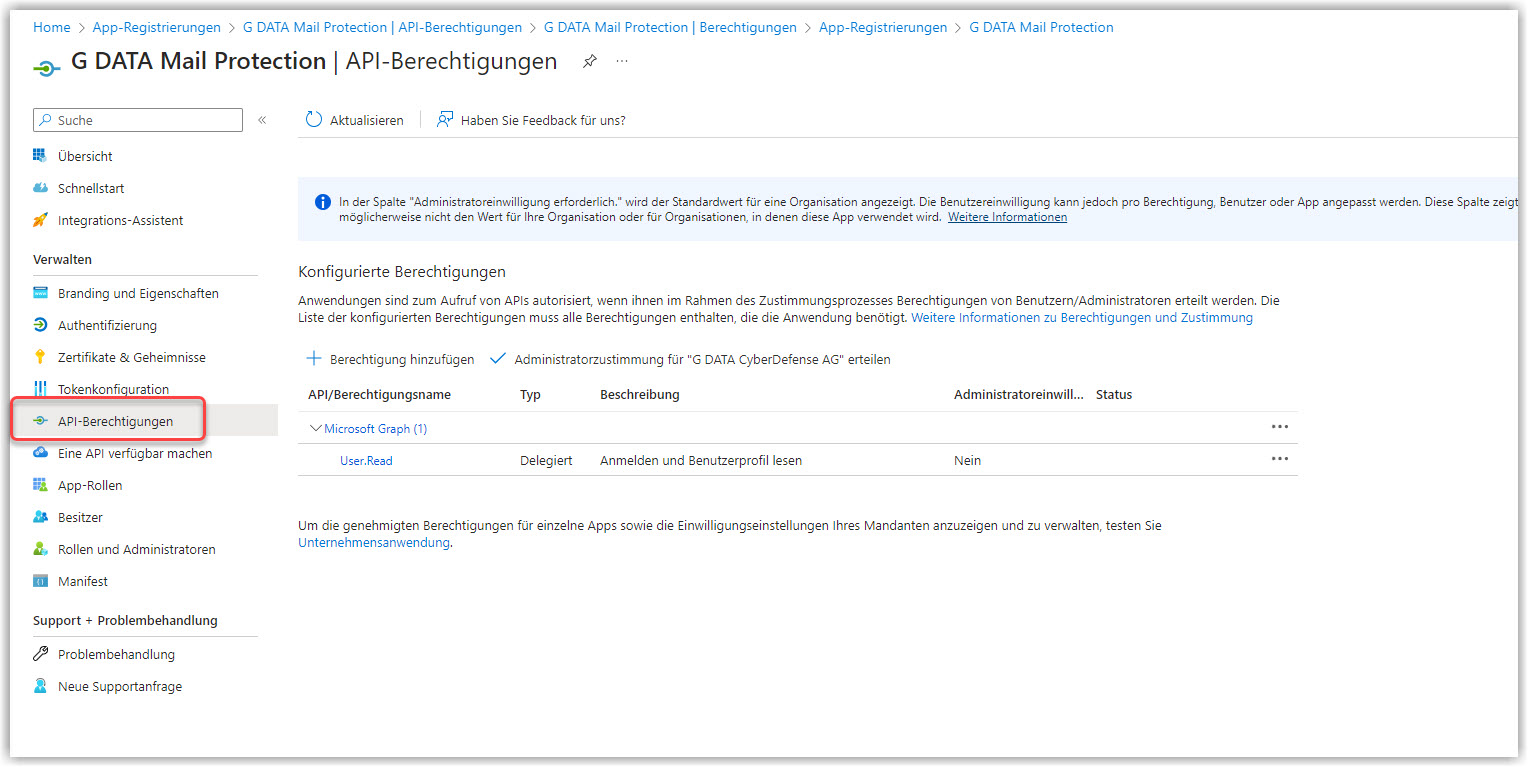Viewport: 1528px width, 767px height.
Task: Open the Microsoft Graph (1) link
Action: pos(376,429)
